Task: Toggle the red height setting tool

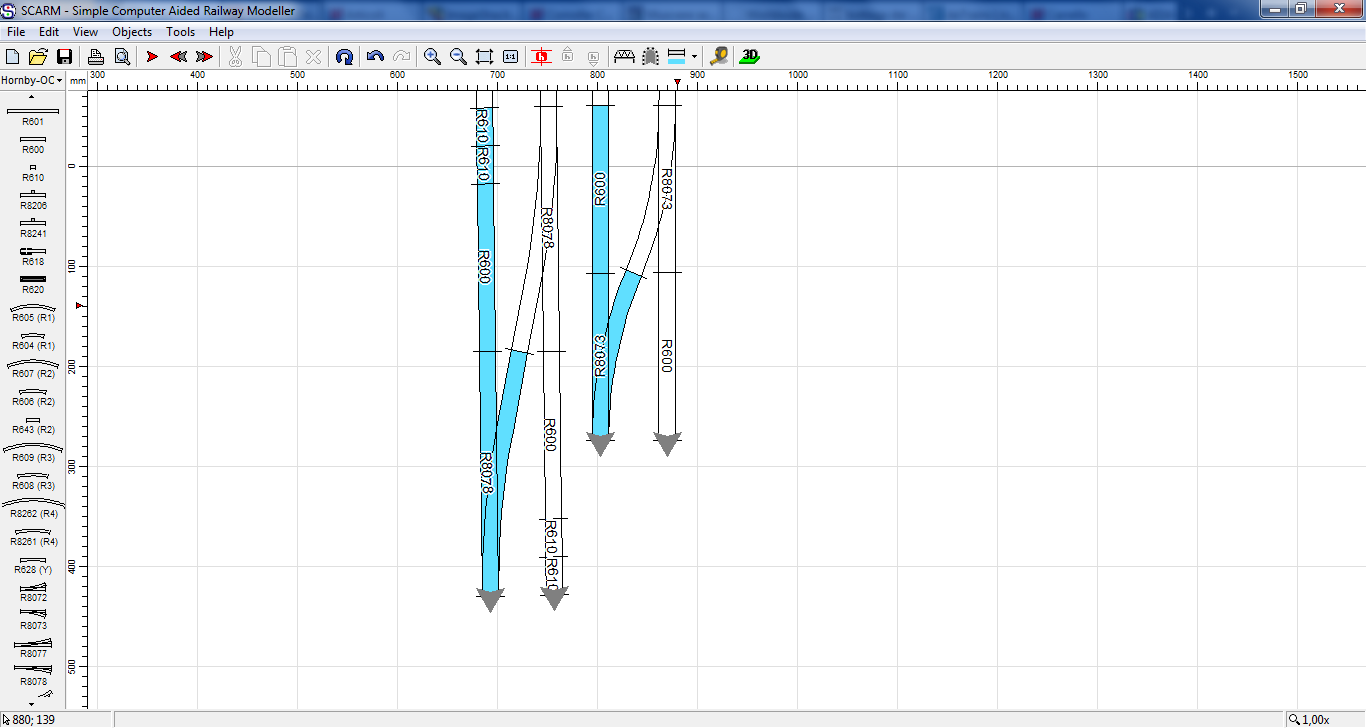Action: pyautogui.click(x=542, y=57)
